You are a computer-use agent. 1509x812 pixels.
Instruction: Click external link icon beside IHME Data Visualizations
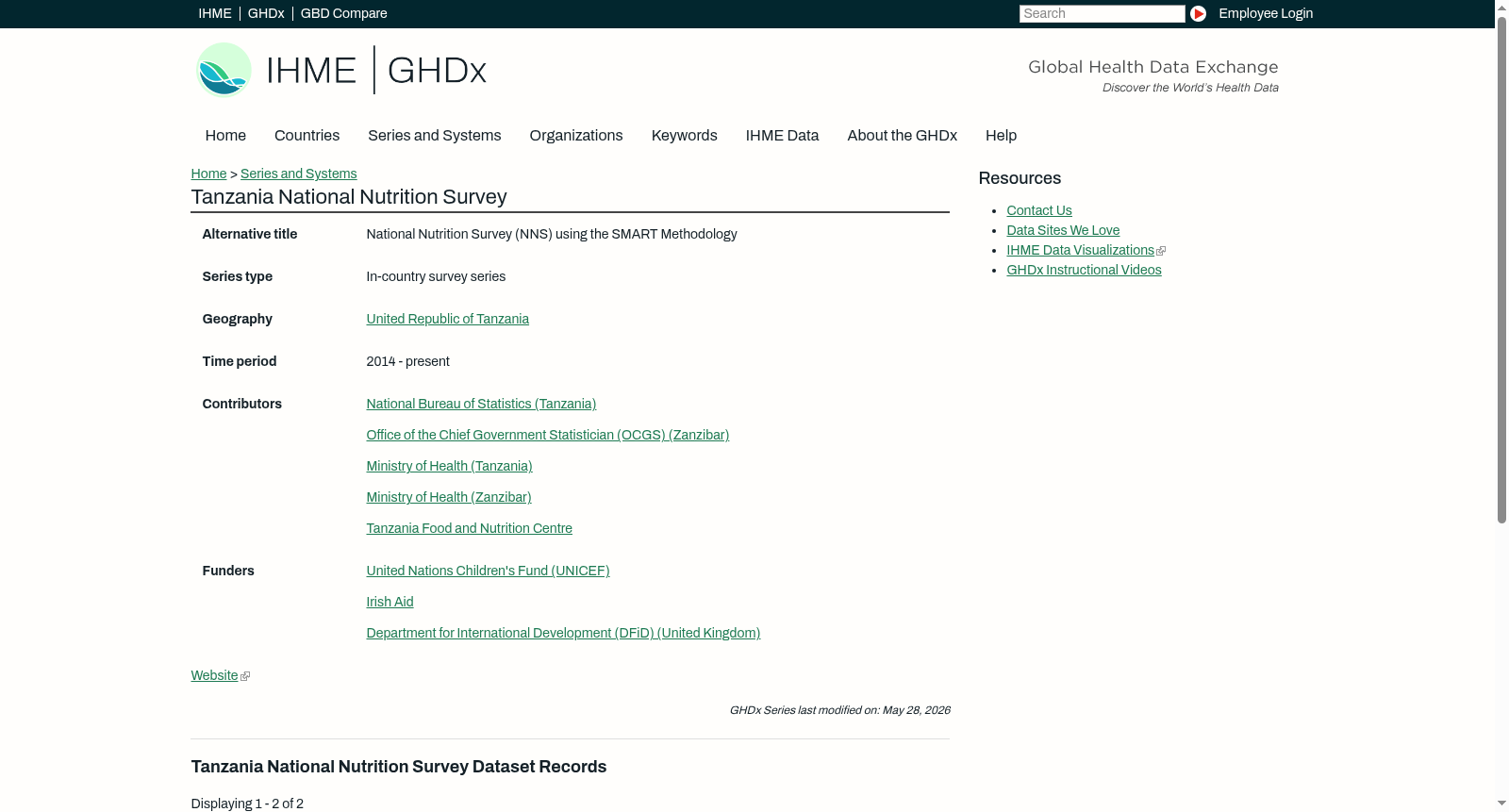[1161, 251]
